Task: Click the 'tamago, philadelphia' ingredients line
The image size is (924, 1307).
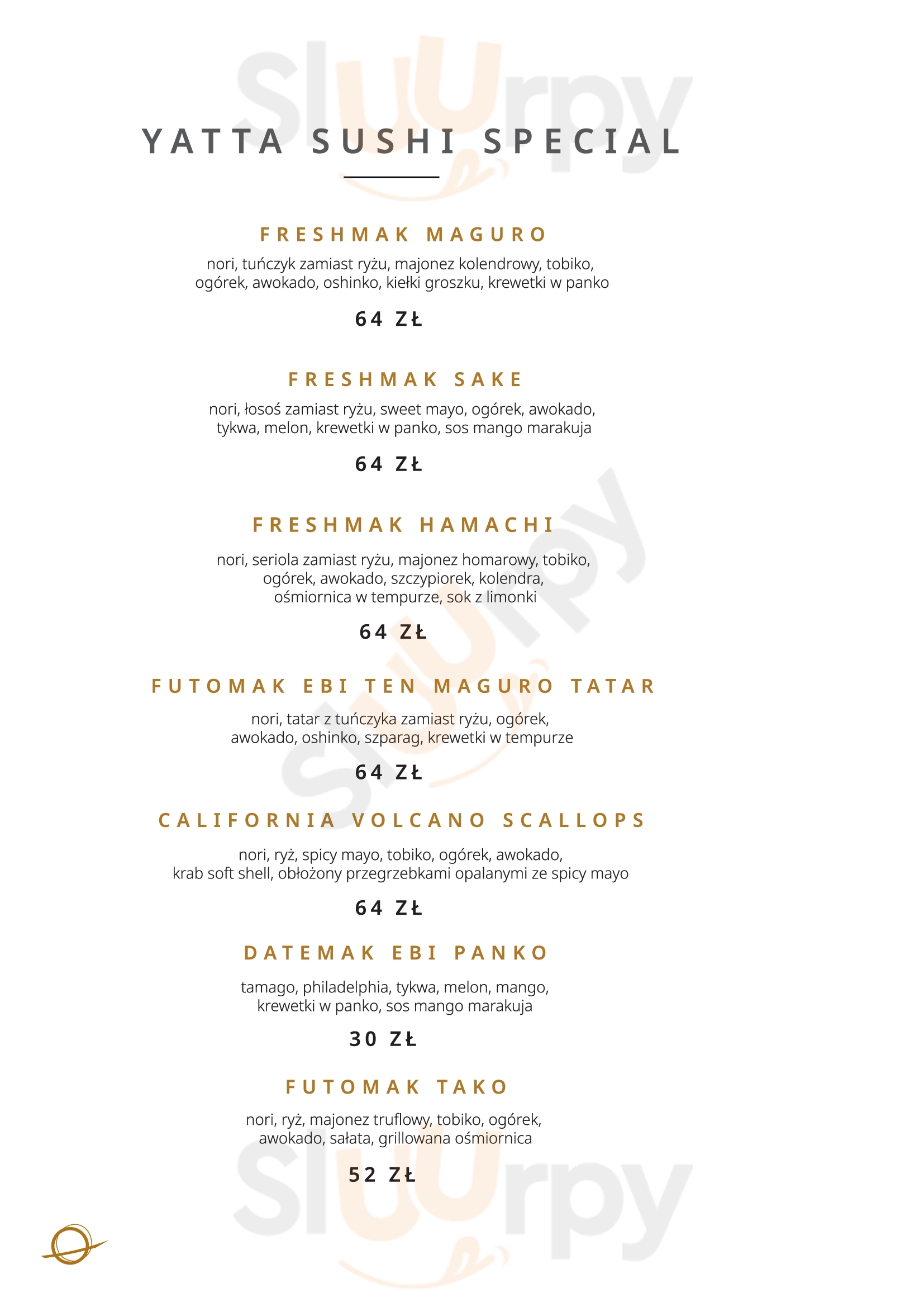Action: (395, 987)
